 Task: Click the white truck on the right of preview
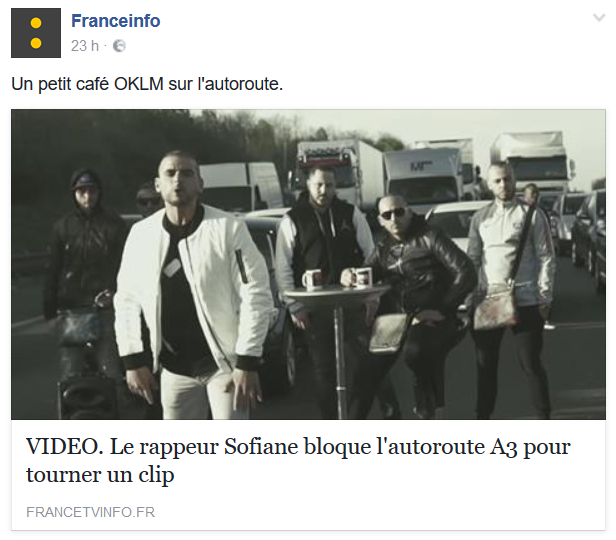[532, 161]
